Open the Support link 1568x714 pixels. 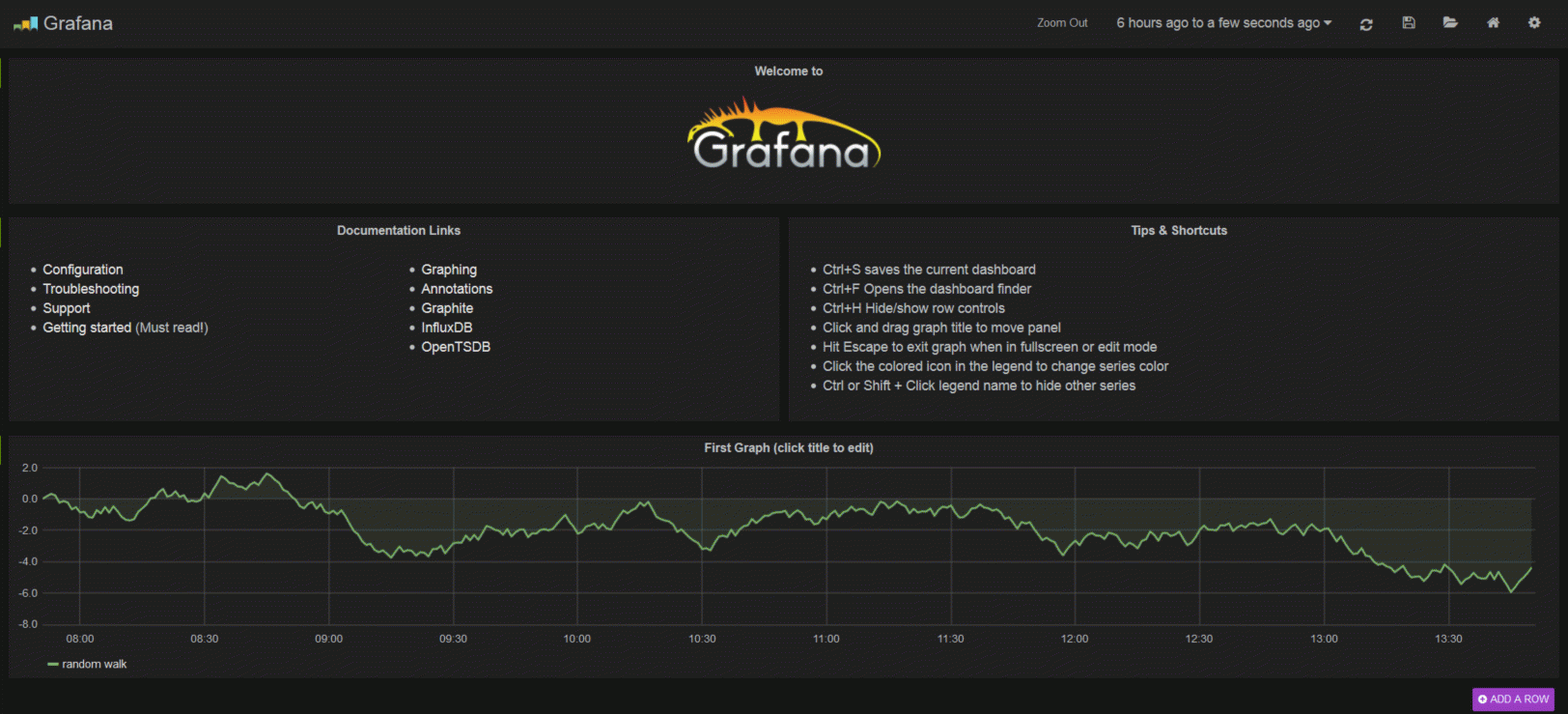tap(67, 308)
